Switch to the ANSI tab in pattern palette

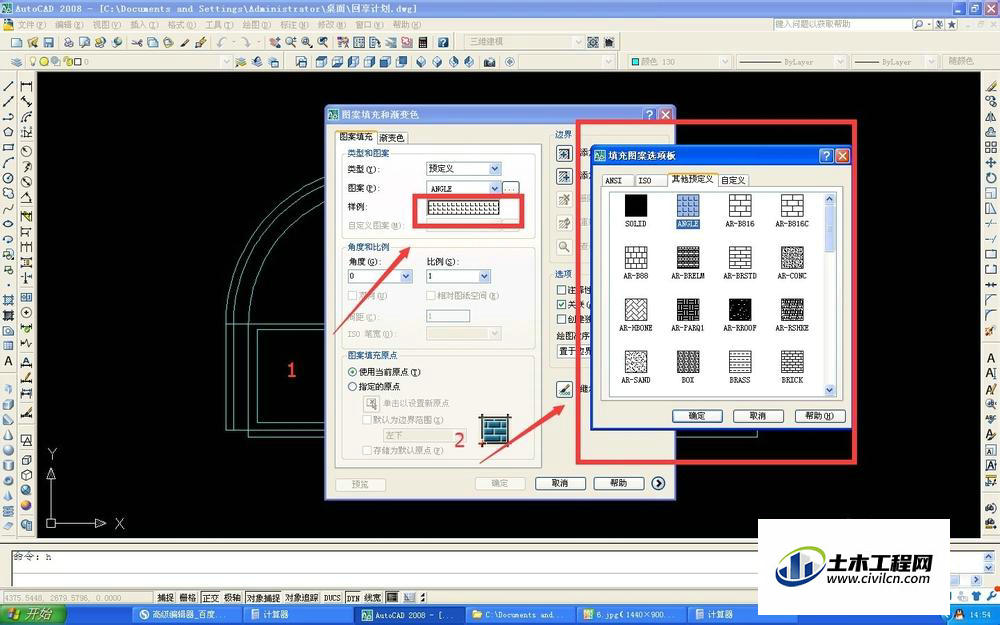614,180
